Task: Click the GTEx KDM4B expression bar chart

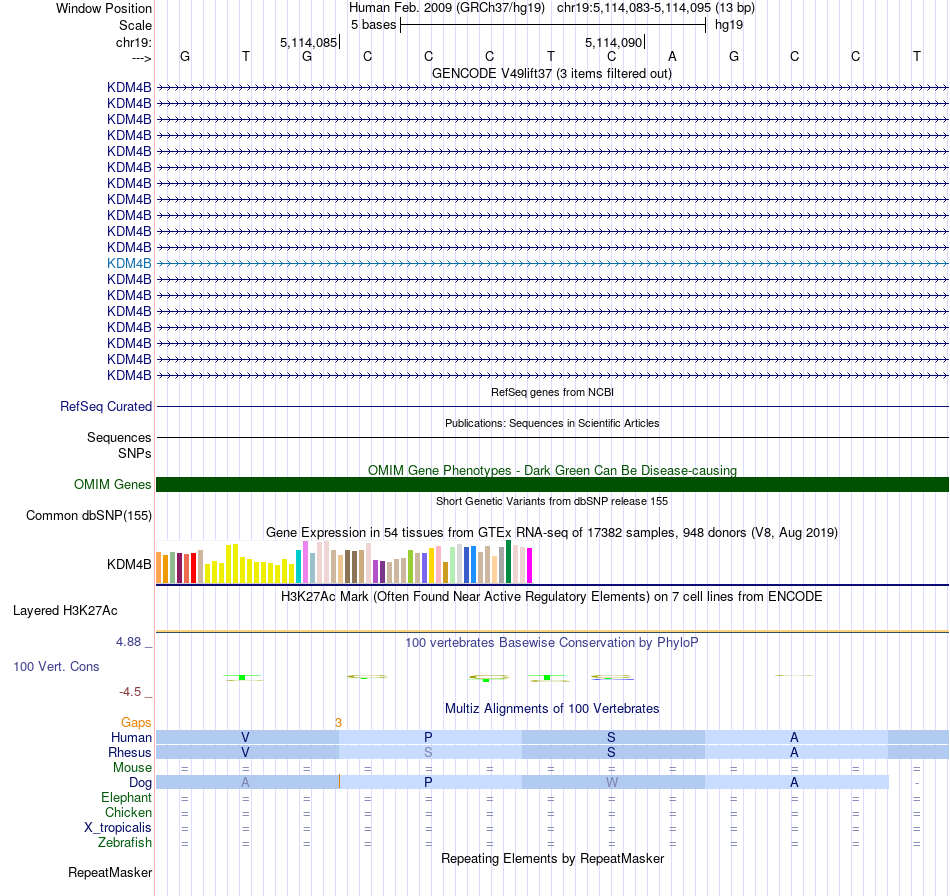Action: coord(344,562)
